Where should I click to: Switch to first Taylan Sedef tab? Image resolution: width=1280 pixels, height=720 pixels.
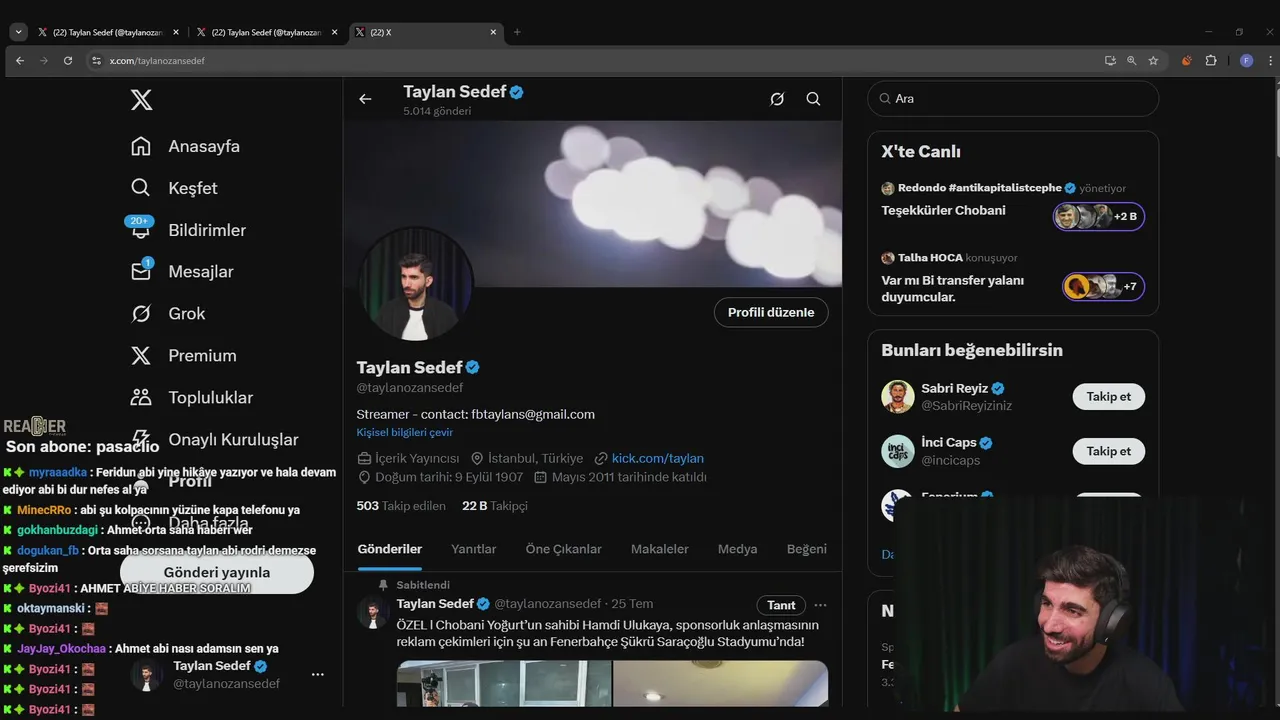point(108,32)
